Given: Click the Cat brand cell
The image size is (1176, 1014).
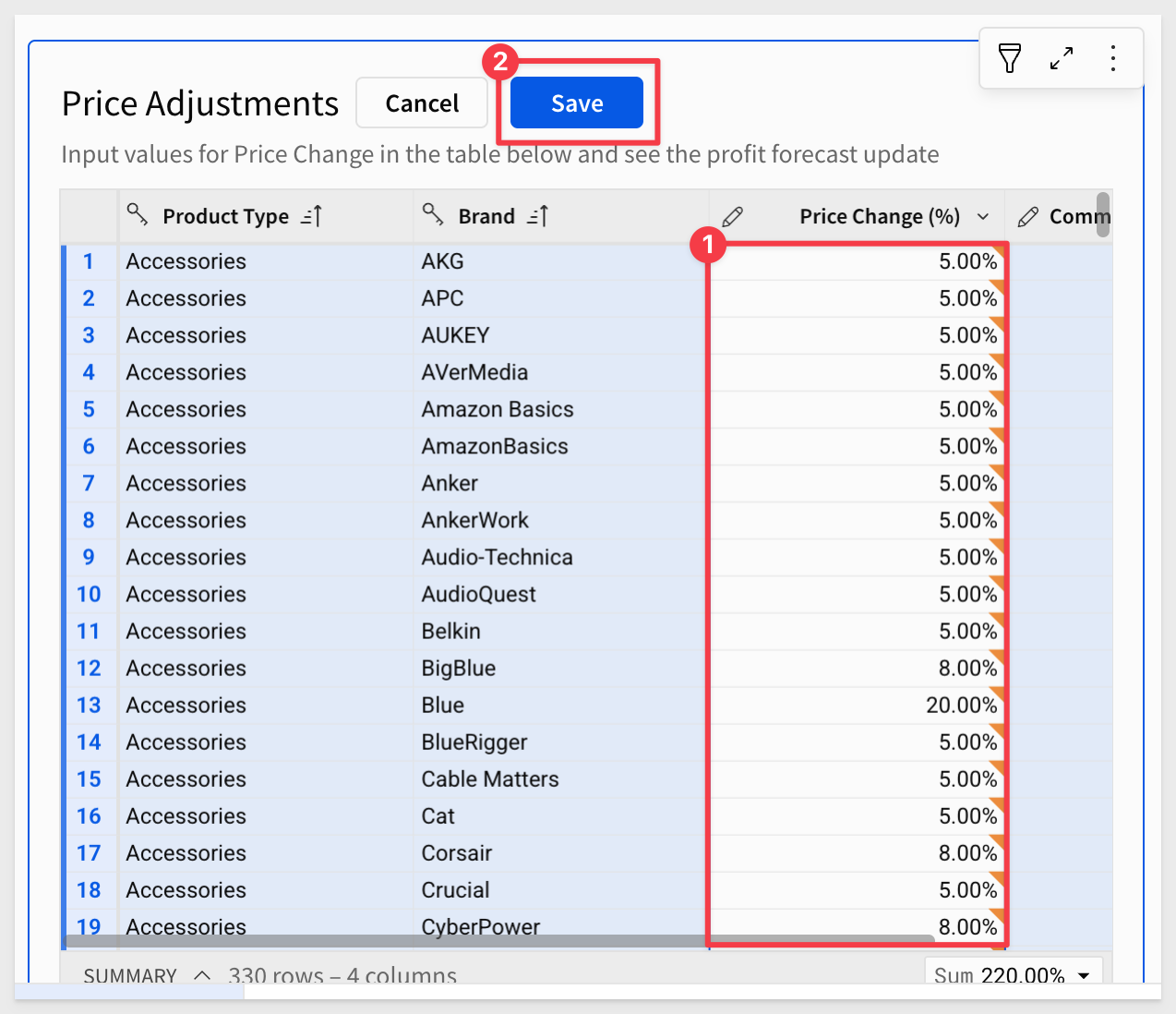Looking at the screenshot, I should 561,815.
